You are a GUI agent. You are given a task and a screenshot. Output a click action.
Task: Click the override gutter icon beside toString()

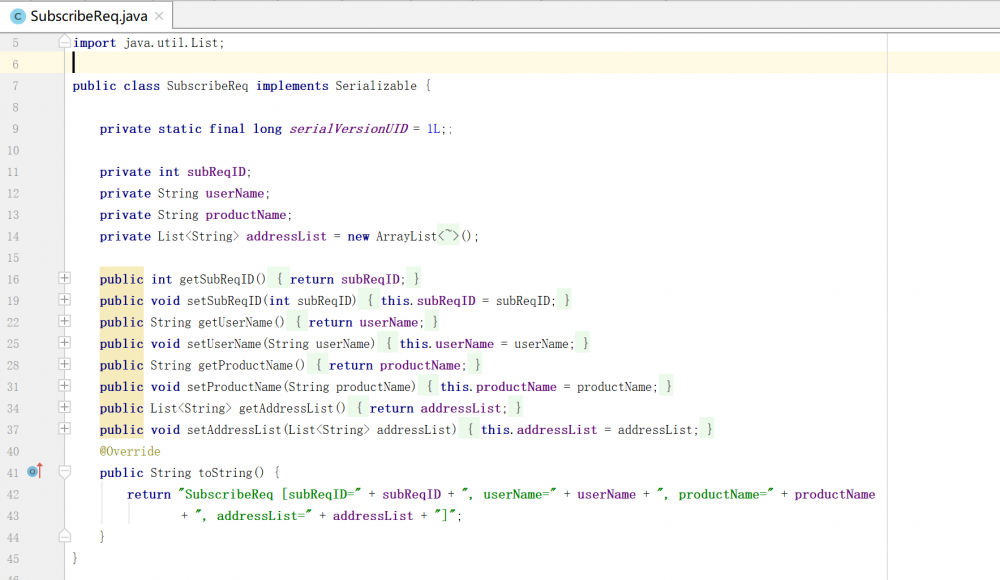35,472
